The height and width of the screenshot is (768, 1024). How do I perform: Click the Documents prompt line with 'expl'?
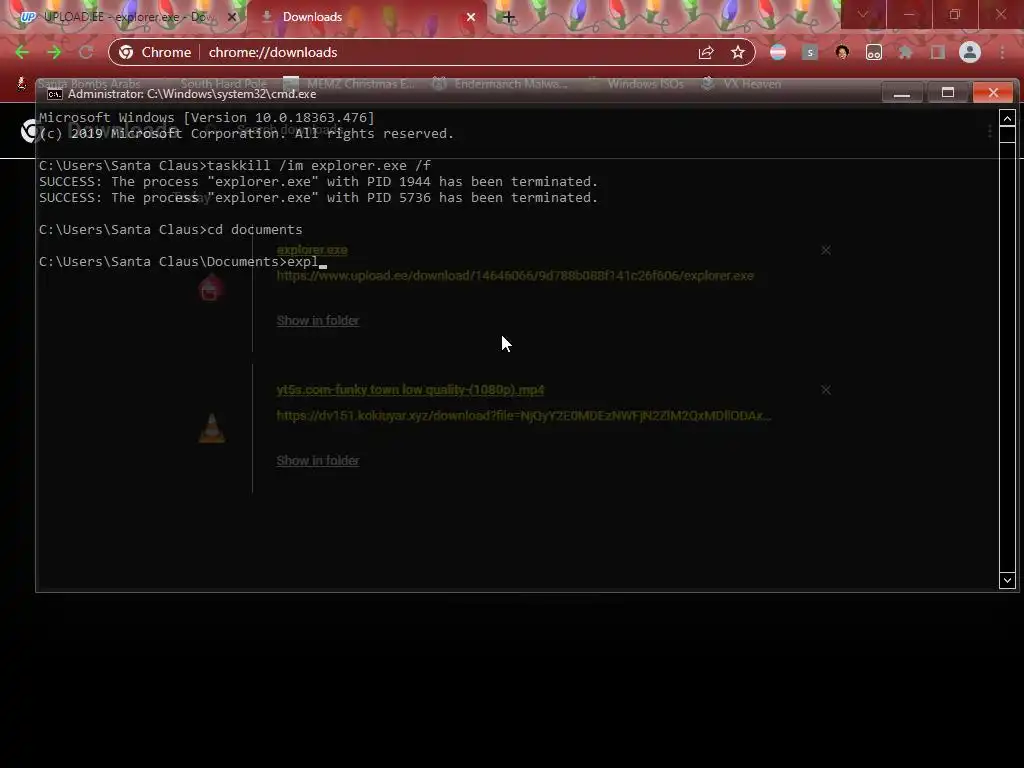pyautogui.click(x=182, y=262)
